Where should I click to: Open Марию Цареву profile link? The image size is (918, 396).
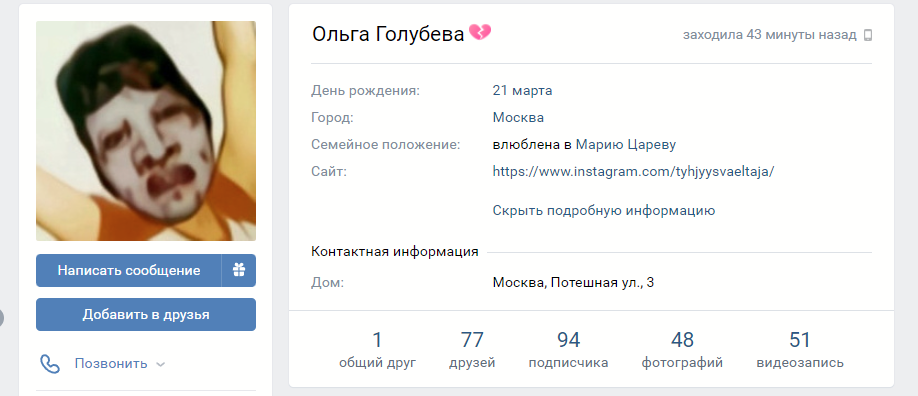[x=626, y=145]
